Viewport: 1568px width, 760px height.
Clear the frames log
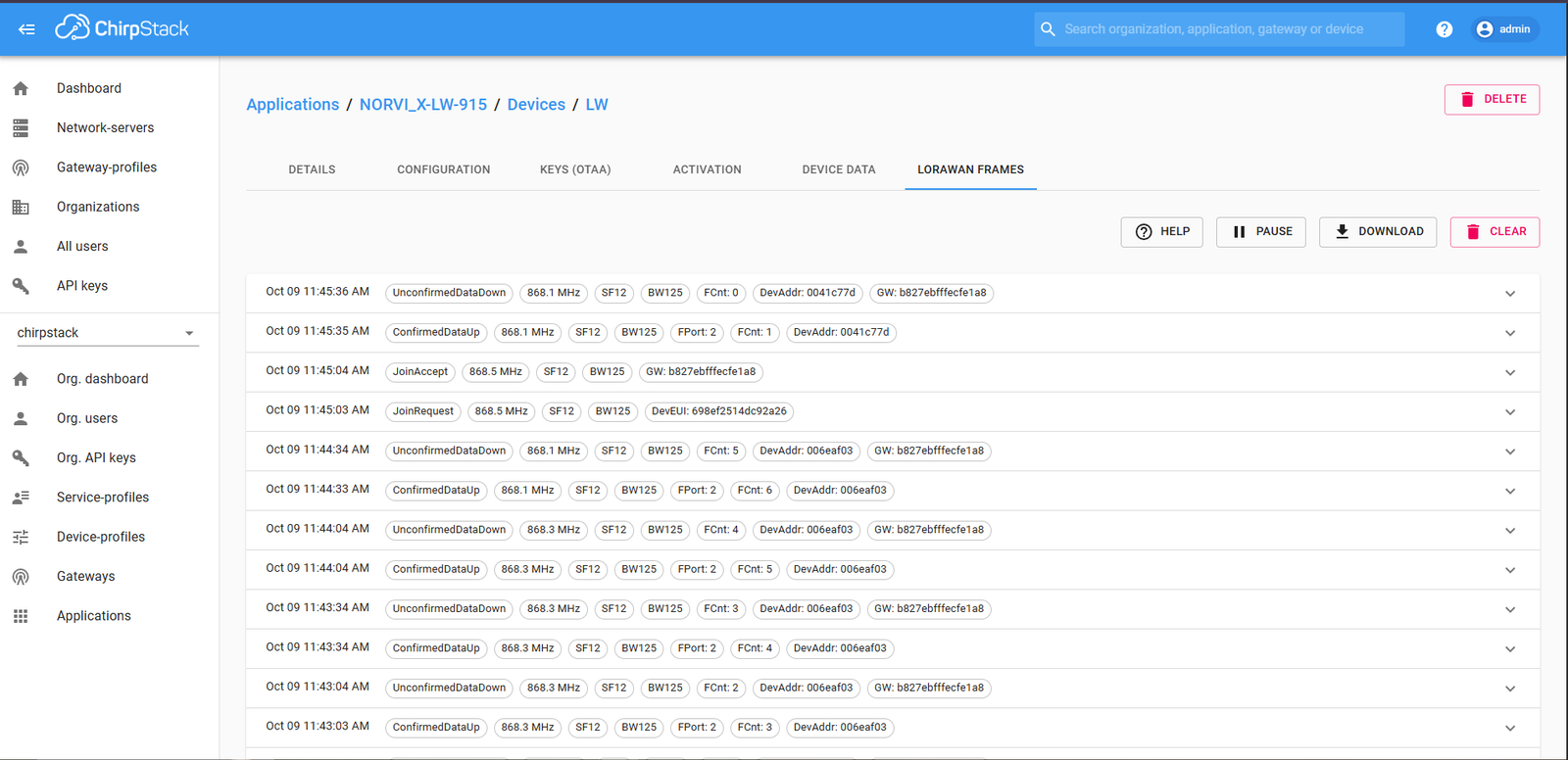coord(1494,232)
